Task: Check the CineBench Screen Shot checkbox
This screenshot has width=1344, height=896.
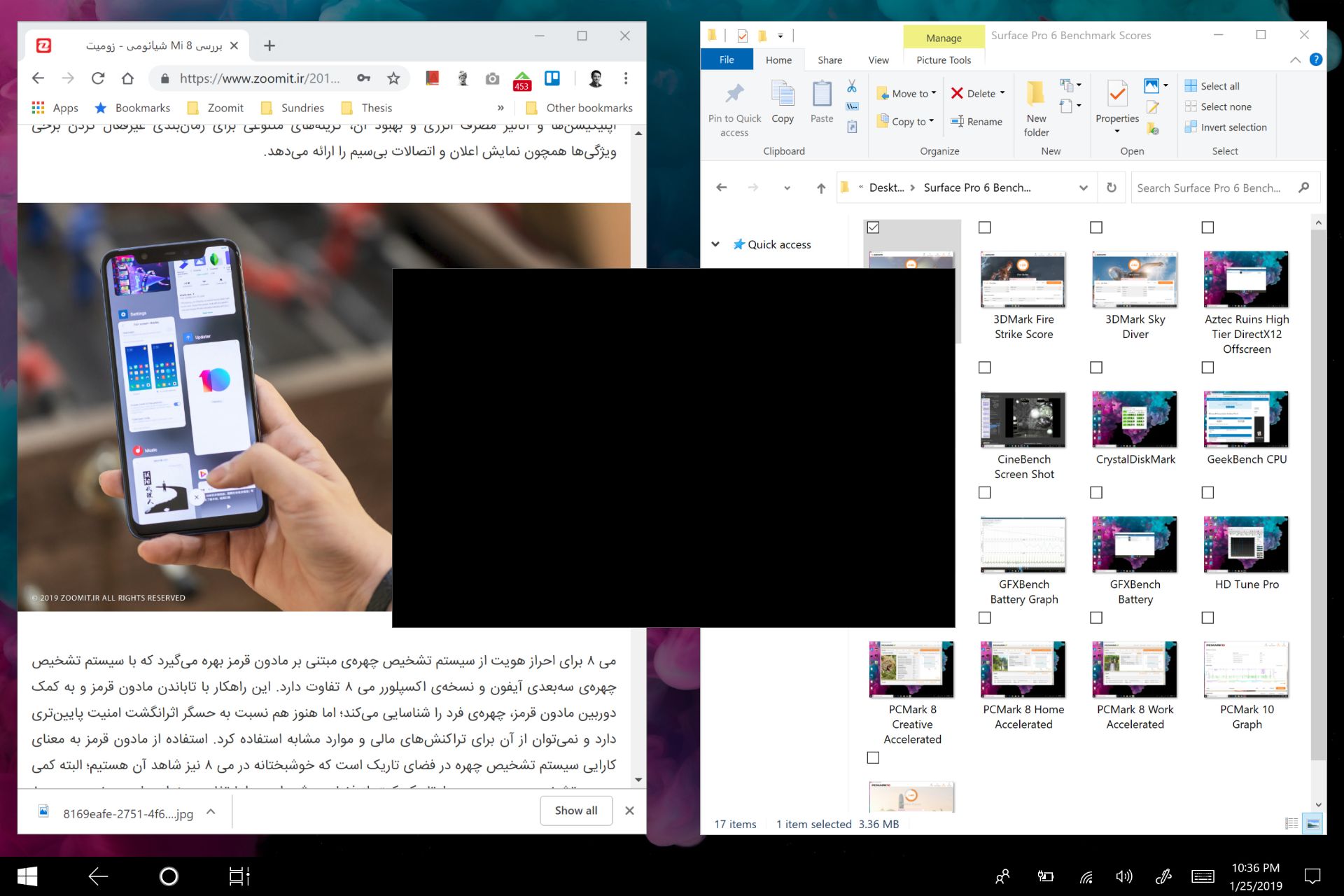Action: tap(985, 367)
